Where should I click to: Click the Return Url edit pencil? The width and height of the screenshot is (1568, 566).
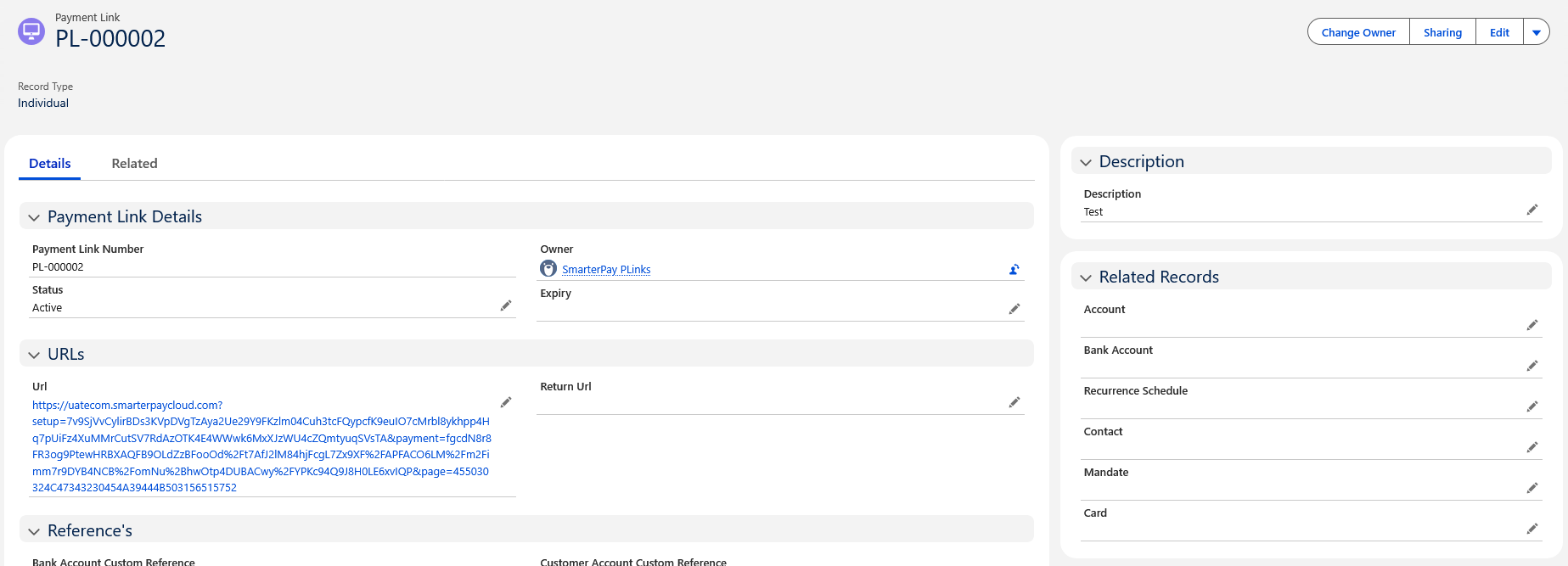click(x=1014, y=402)
